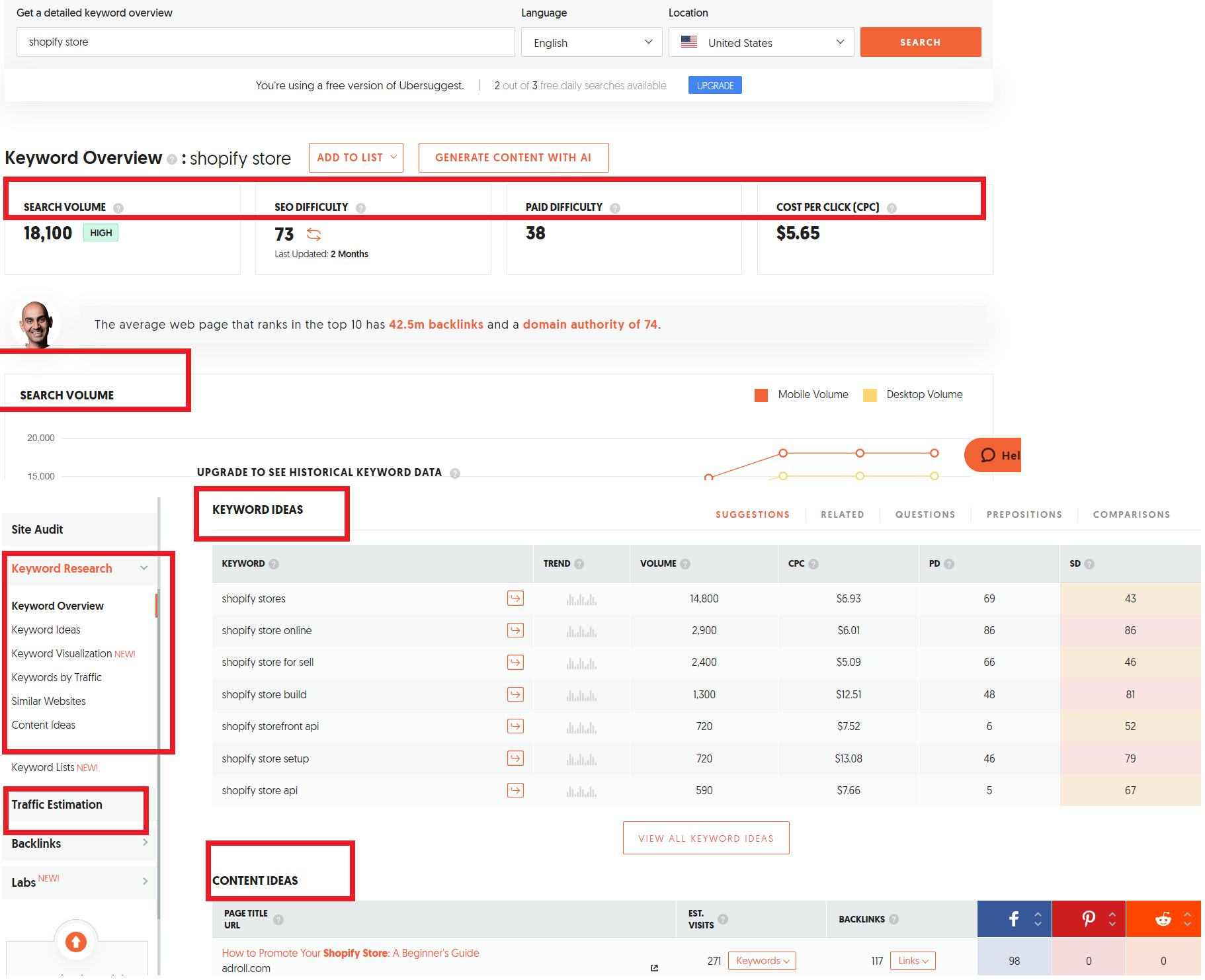Screen dimensions: 1205x980
Task: Click help icon beside Search Volume metric
Action: (118, 208)
